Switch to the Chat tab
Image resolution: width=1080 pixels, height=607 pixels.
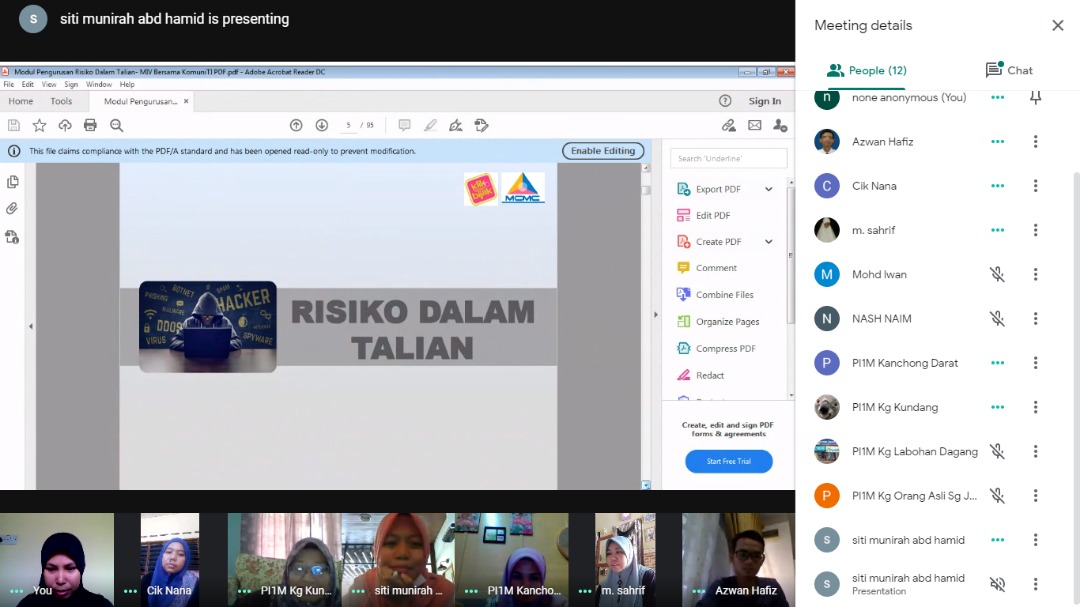tap(1009, 70)
